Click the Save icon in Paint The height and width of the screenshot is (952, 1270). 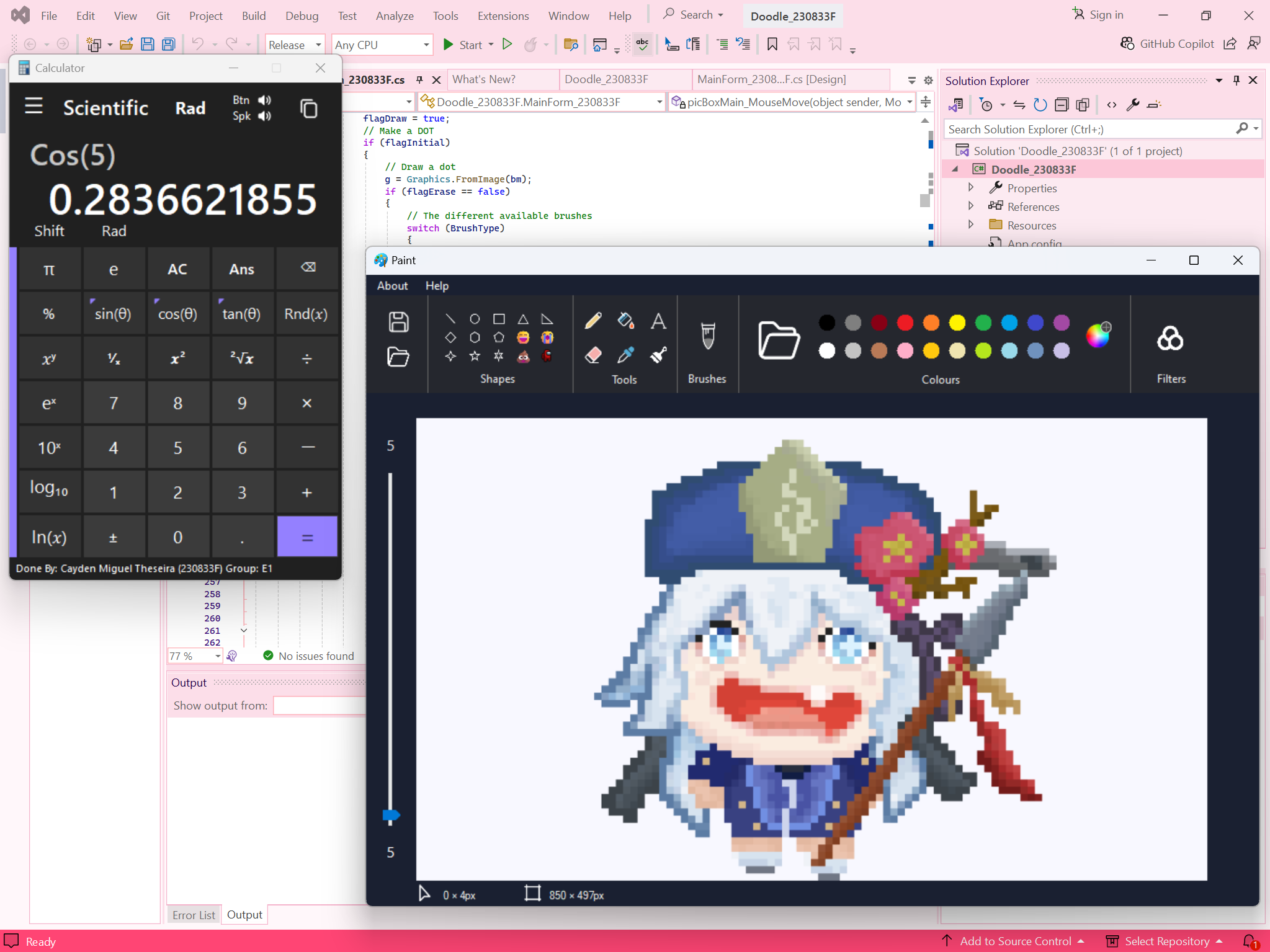pyautogui.click(x=398, y=322)
